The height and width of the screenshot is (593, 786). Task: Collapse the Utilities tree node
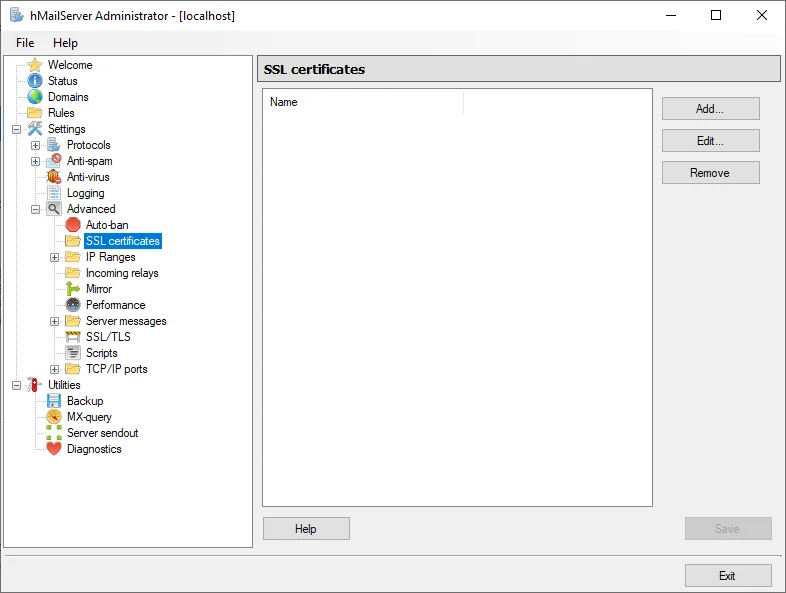[x=17, y=385]
